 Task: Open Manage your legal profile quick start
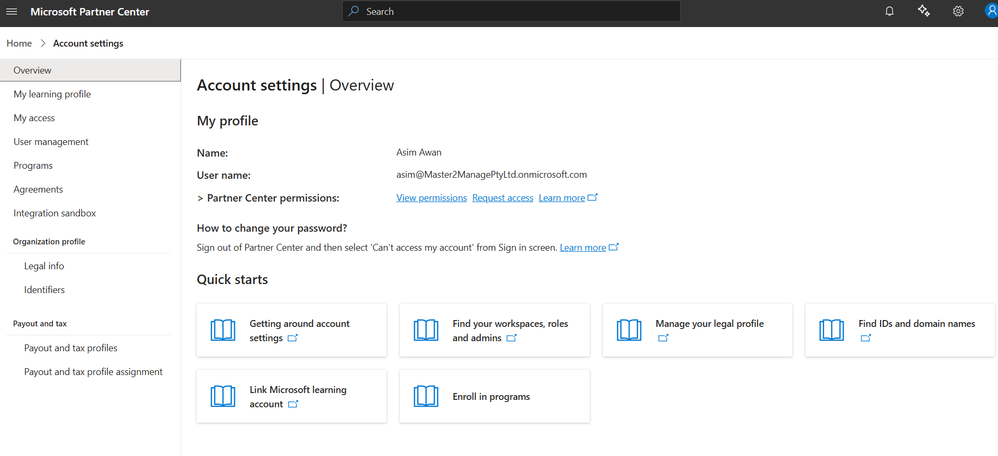(698, 330)
